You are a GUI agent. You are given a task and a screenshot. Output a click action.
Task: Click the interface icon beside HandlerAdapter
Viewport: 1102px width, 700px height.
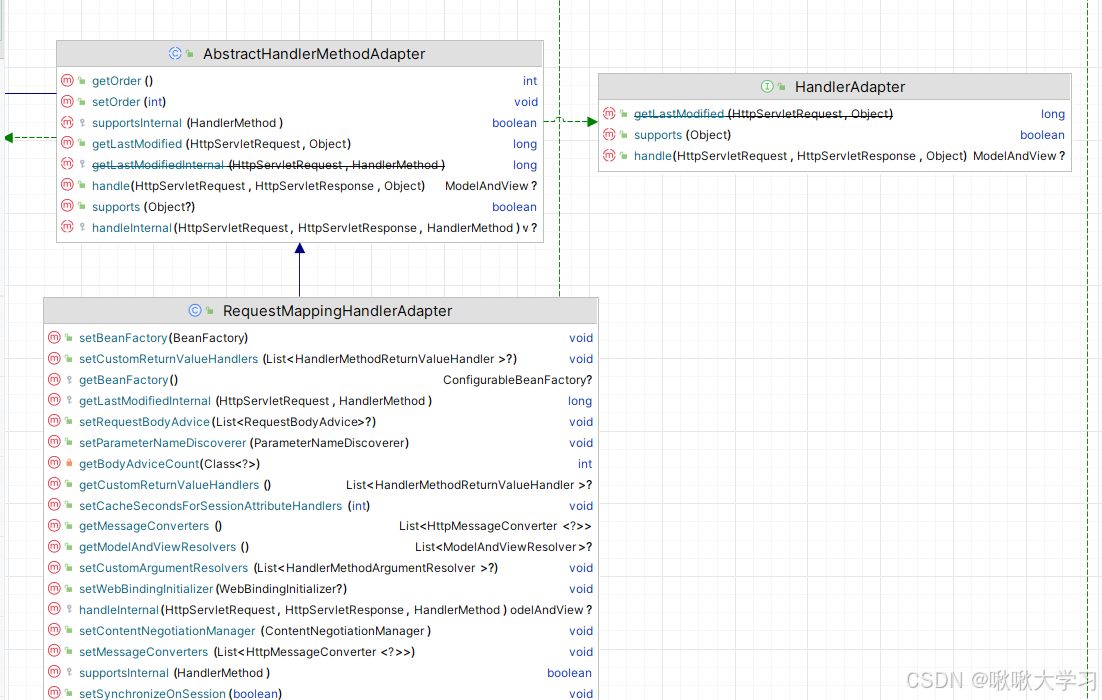click(x=767, y=86)
